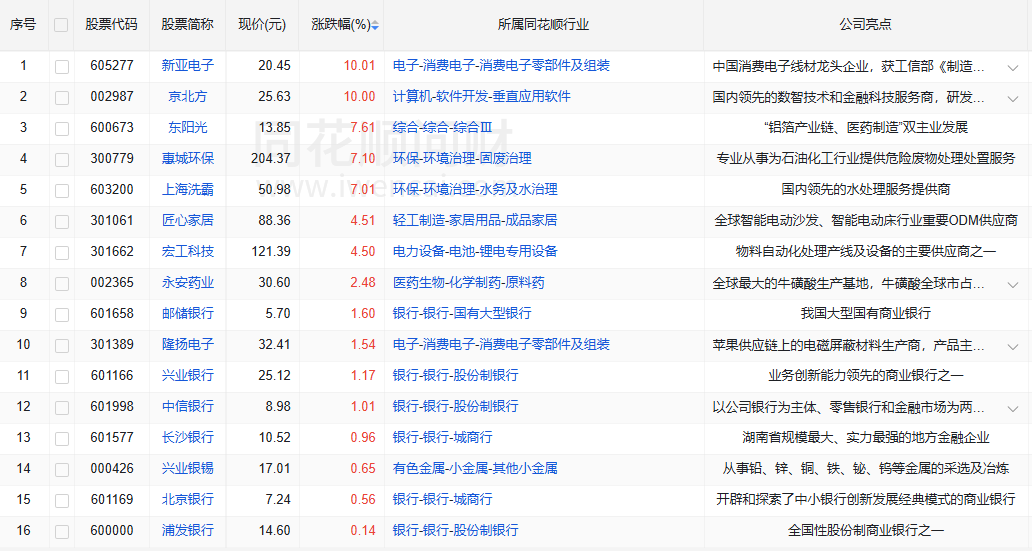Open the 隆扬电子 stock link
This screenshot has height=551, width=1032.
tap(188, 344)
